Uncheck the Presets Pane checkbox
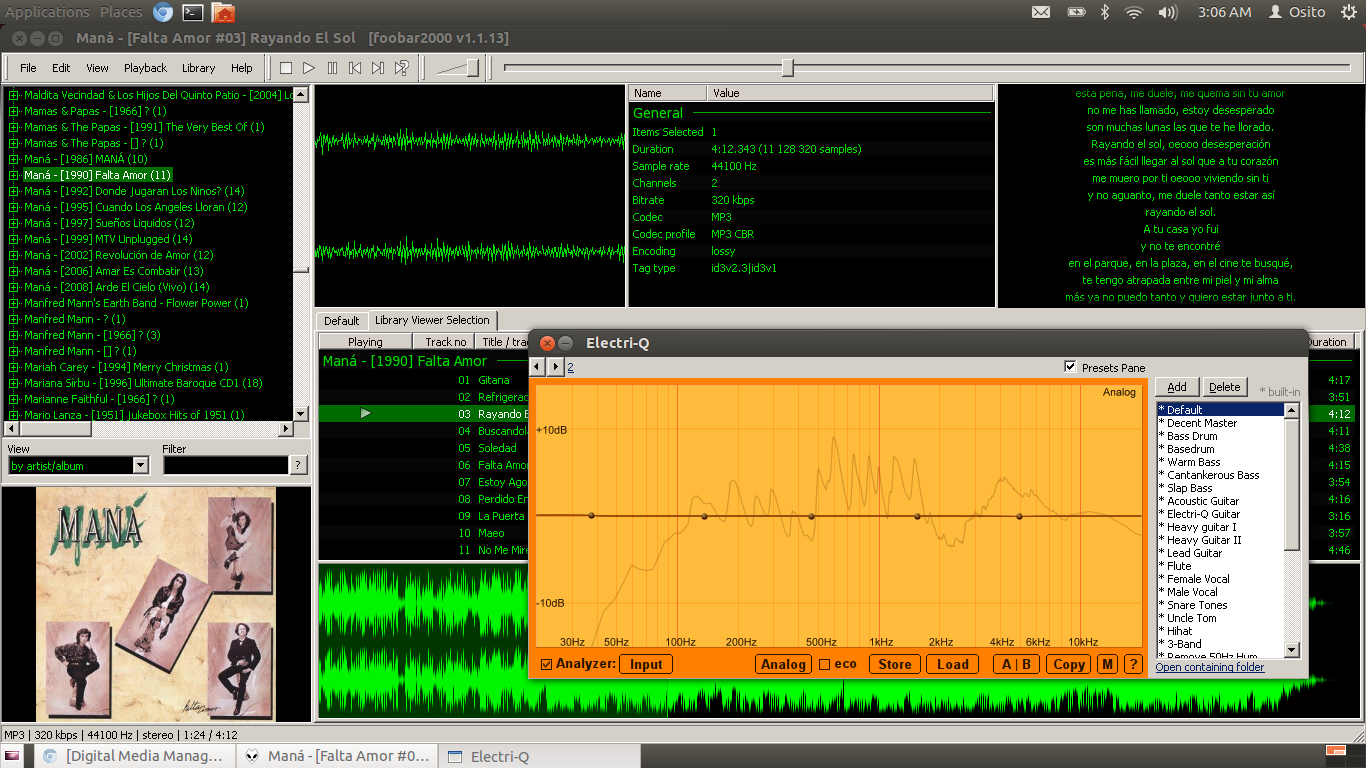Image resolution: width=1366 pixels, height=768 pixels. click(1071, 367)
